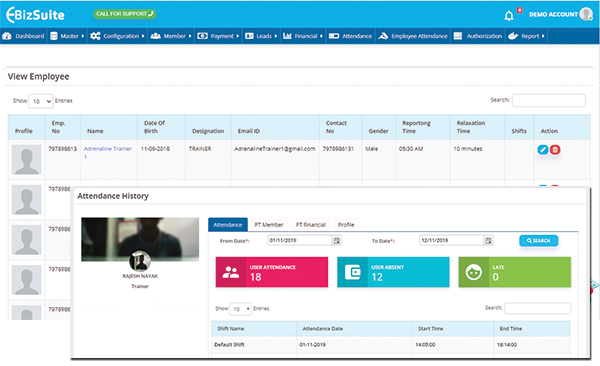This screenshot has width=600, height=366.
Task: Open the To Date calendar icon
Action: 489,240
